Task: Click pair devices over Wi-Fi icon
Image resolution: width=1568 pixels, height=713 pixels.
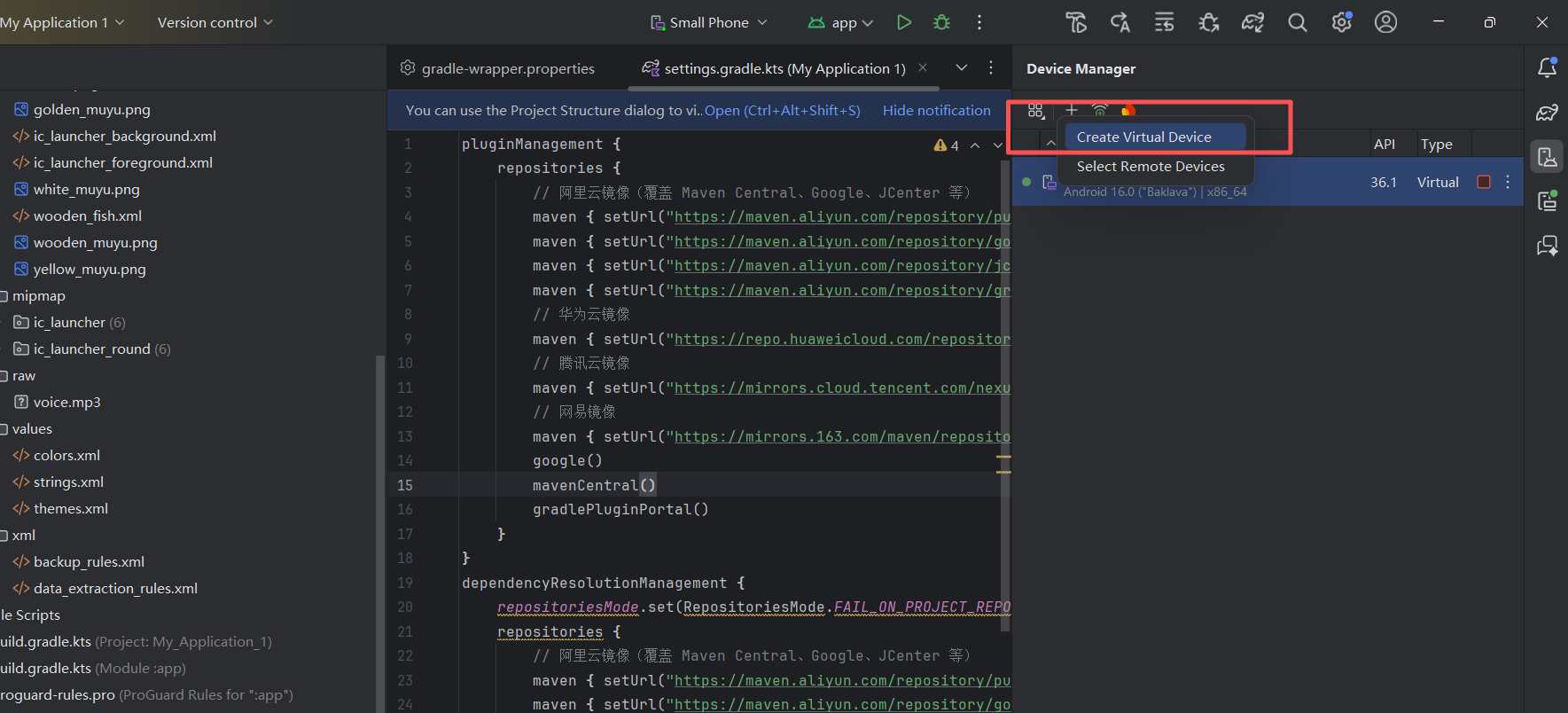Action: click(x=1100, y=110)
